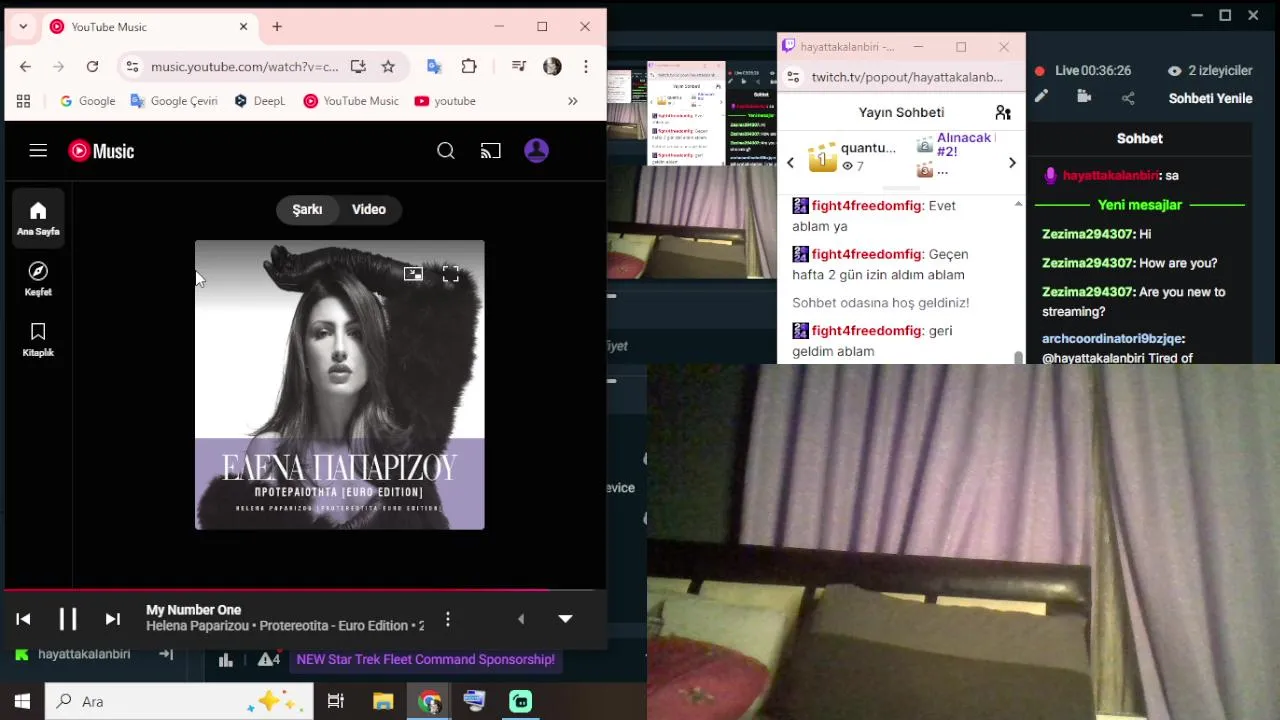Image resolution: width=1280 pixels, height=720 pixels.
Task: Click the miniplayer icon on album art
Action: pos(413,274)
